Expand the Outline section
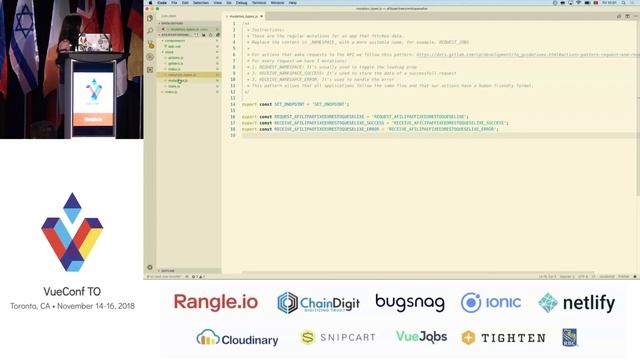The width and height of the screenshot is (640, 360). 189,271
